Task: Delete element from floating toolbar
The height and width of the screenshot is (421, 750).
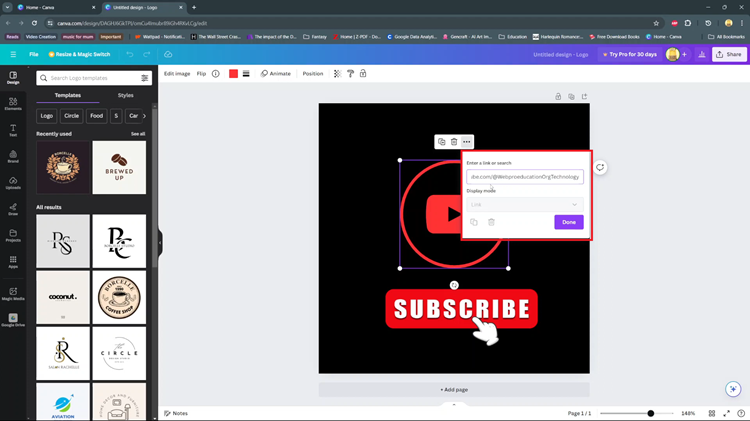Action: pos(454,142)
